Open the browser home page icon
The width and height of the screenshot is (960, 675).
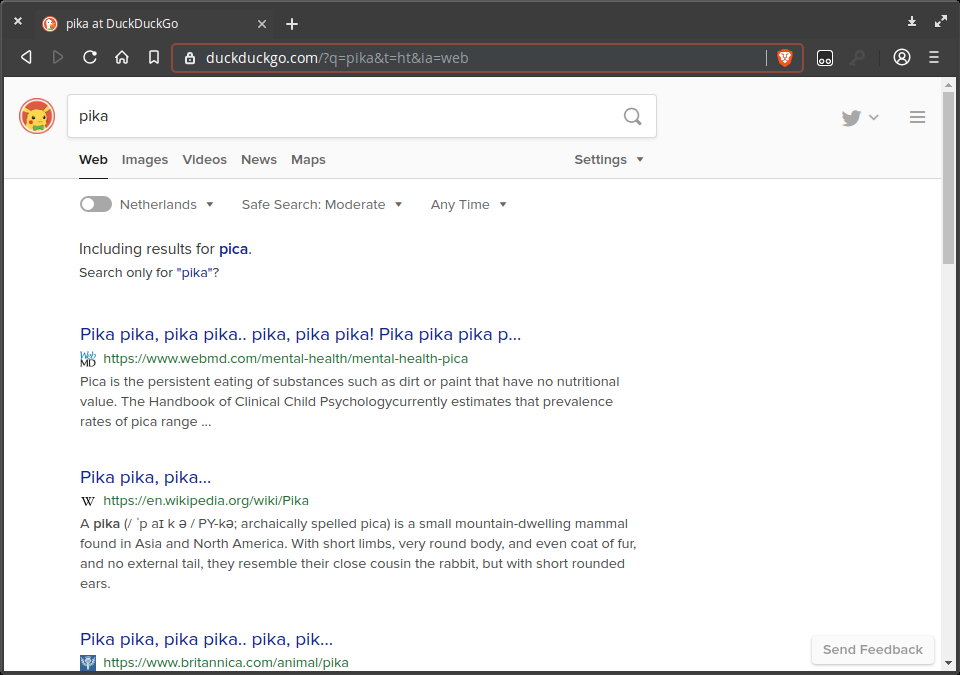[x=122, y=58]
